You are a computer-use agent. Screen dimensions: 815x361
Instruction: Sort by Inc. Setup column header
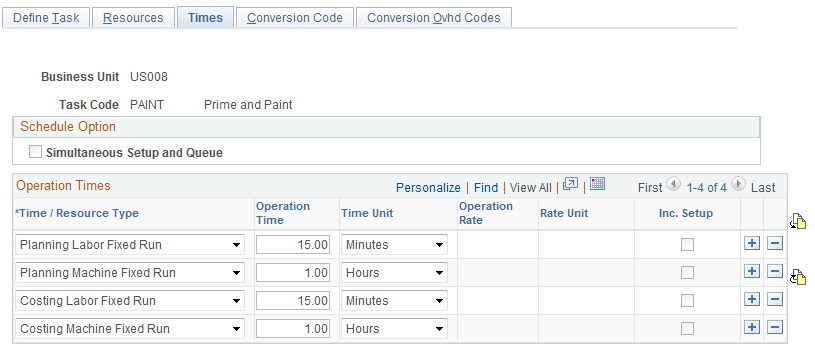point(686,213)
